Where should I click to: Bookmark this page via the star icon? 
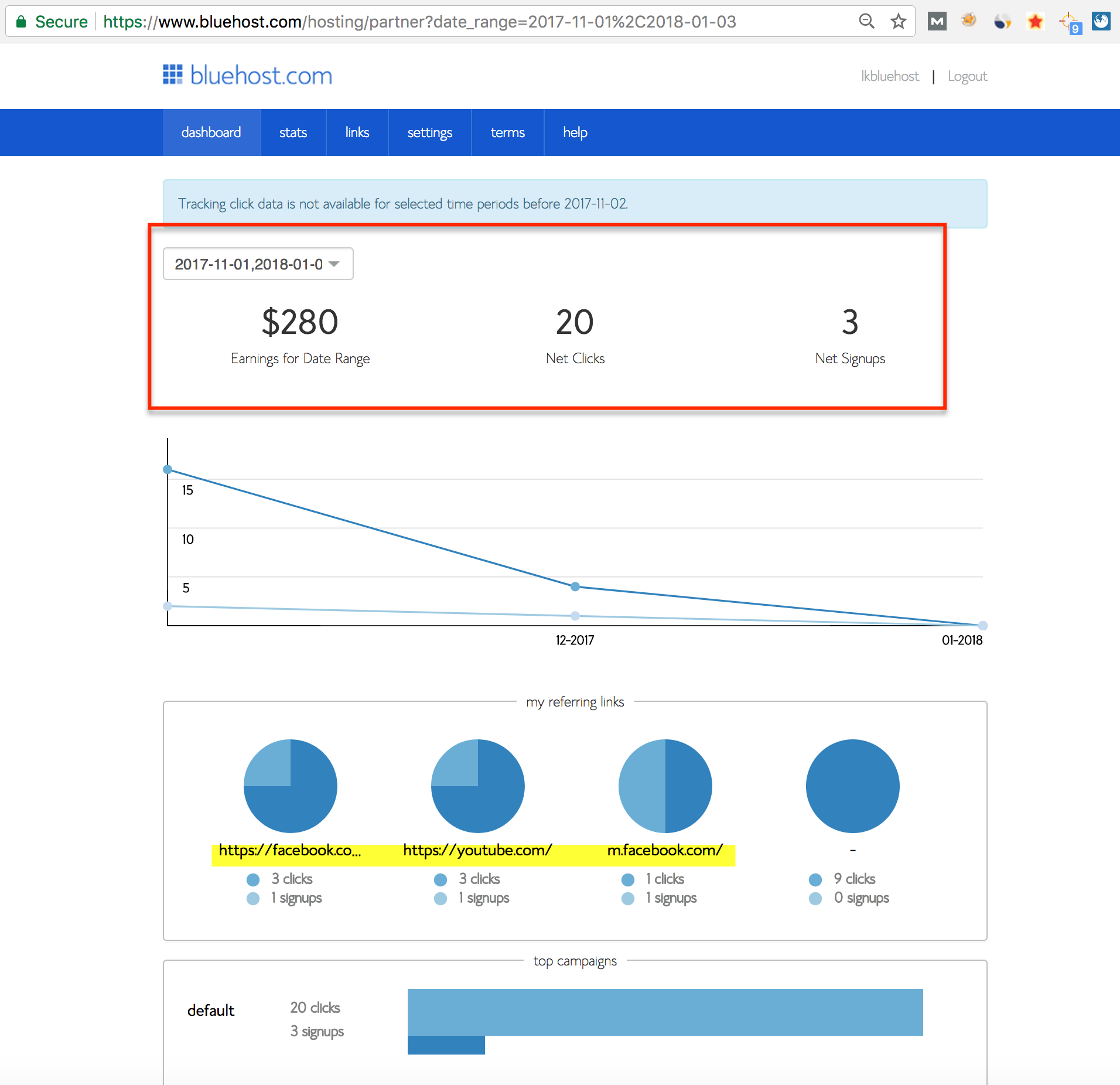tap(899, 21)
